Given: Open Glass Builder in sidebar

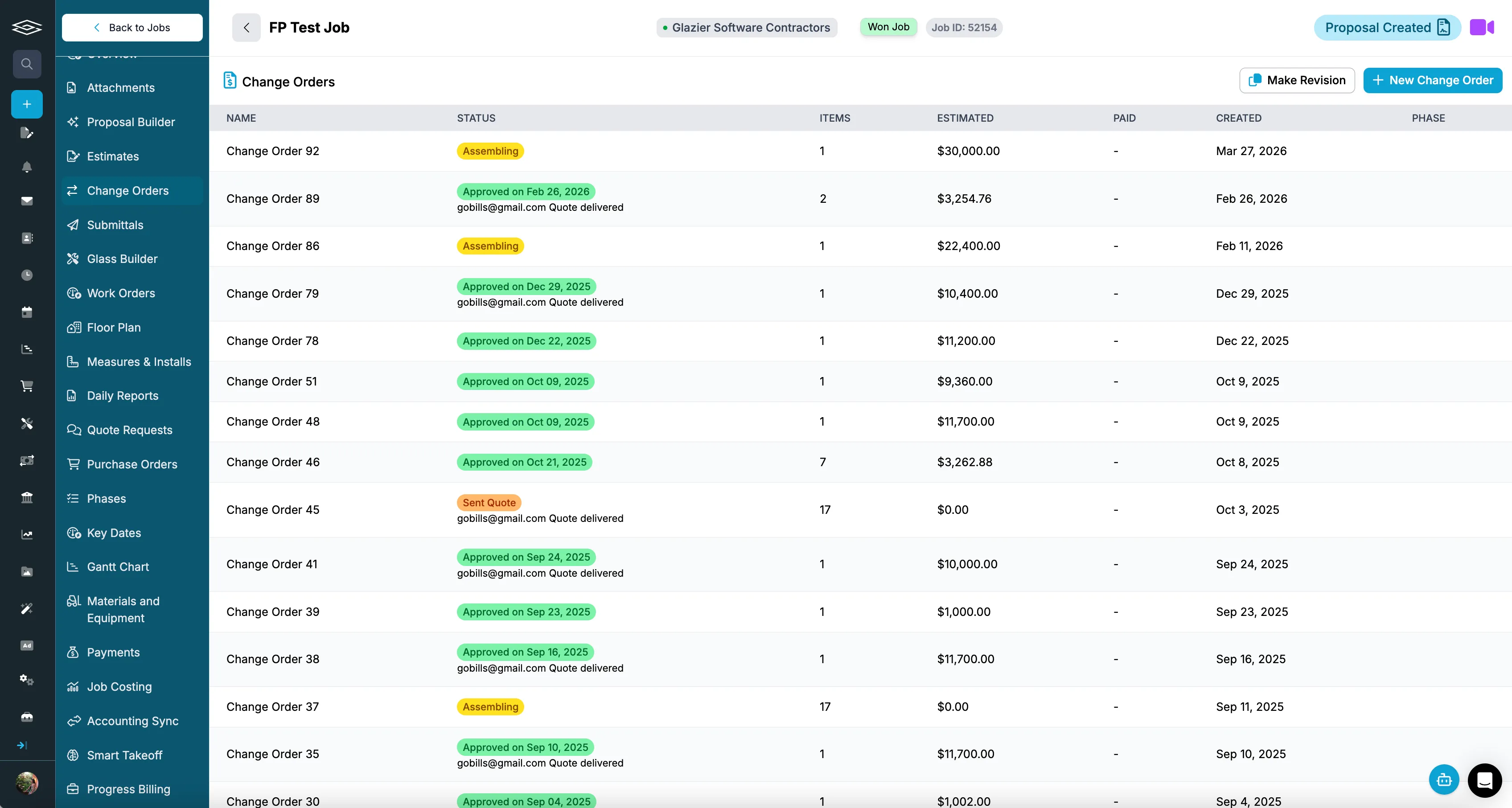Looking at the screenshot, I should [132, 259].
